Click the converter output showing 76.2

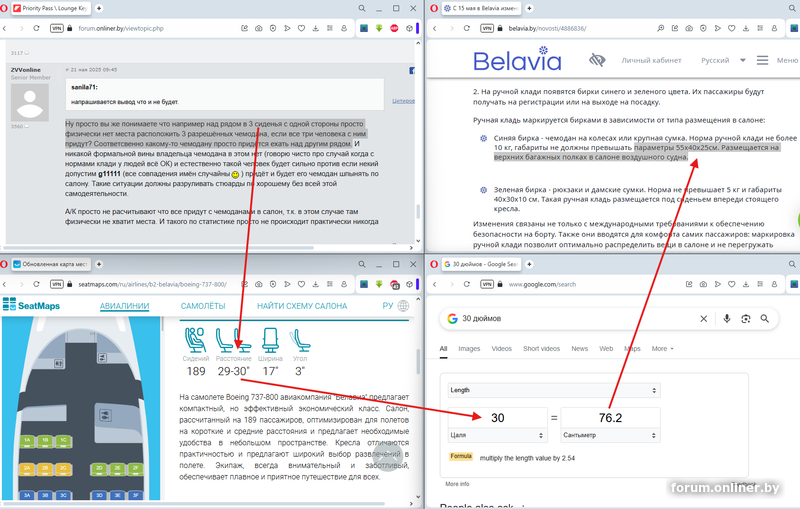click(610, 418)
